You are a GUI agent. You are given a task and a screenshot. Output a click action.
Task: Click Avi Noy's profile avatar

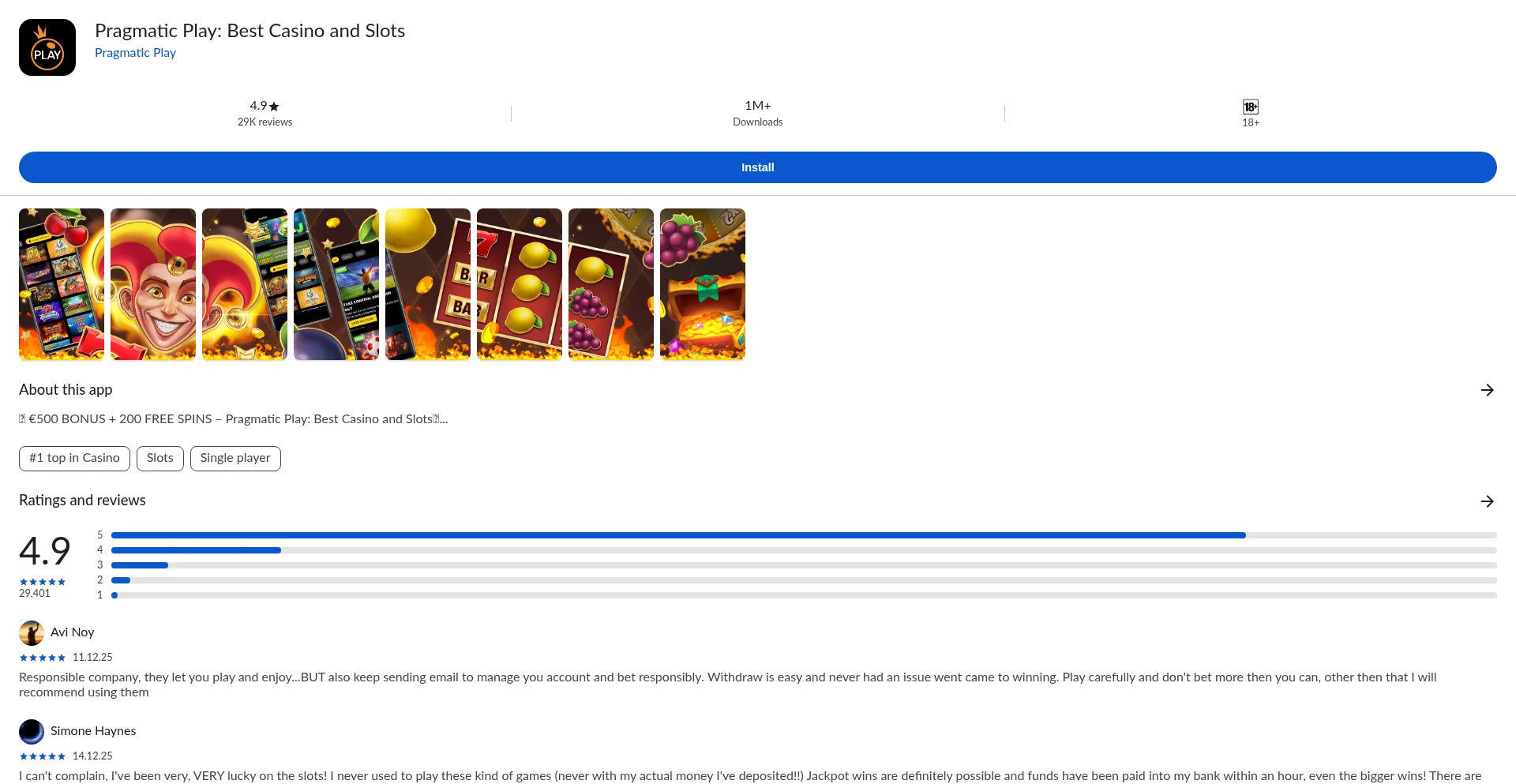pyautogui.click(x=31, y=632)
